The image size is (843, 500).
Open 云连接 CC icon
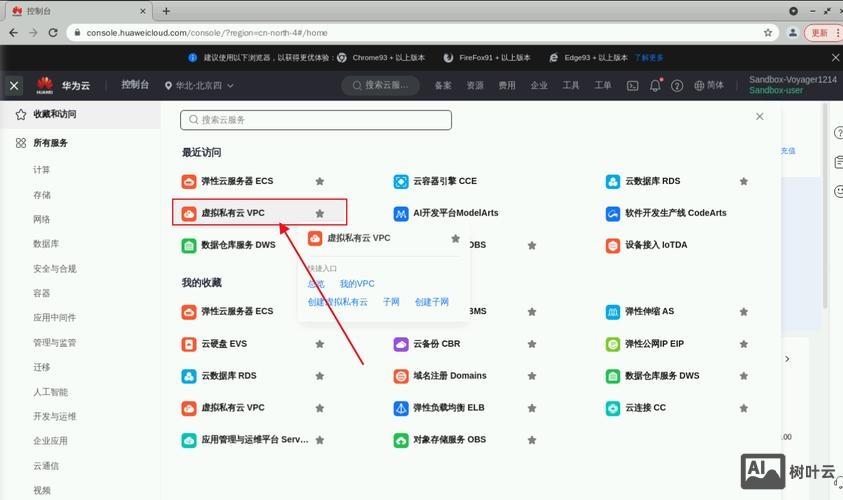(x=613, y=408)
